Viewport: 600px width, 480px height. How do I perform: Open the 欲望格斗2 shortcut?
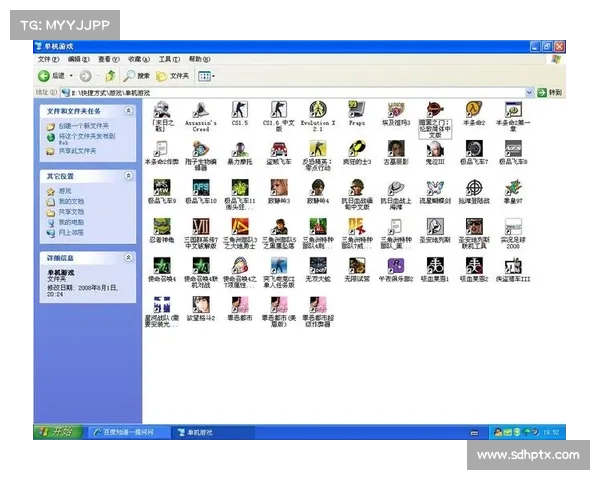pyautogui.click(x=201, y=309)
